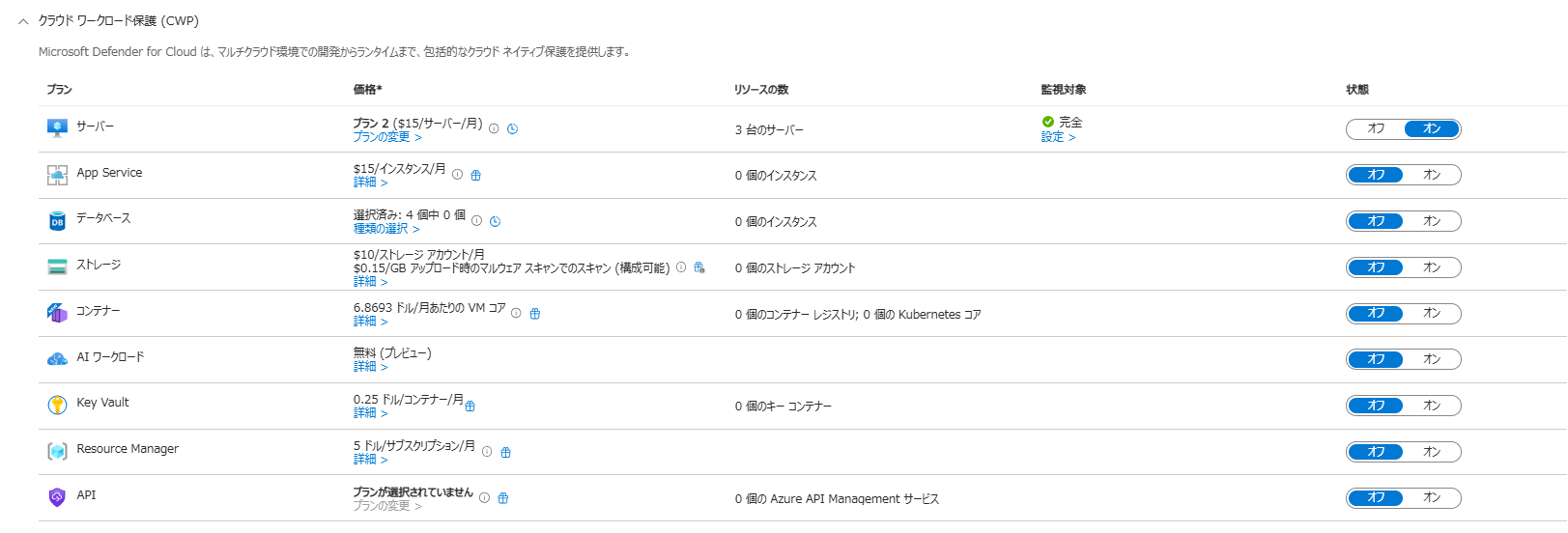Click the 状態 column header
Viewport: 1568px width, 533px height.
pos(1357,90)
